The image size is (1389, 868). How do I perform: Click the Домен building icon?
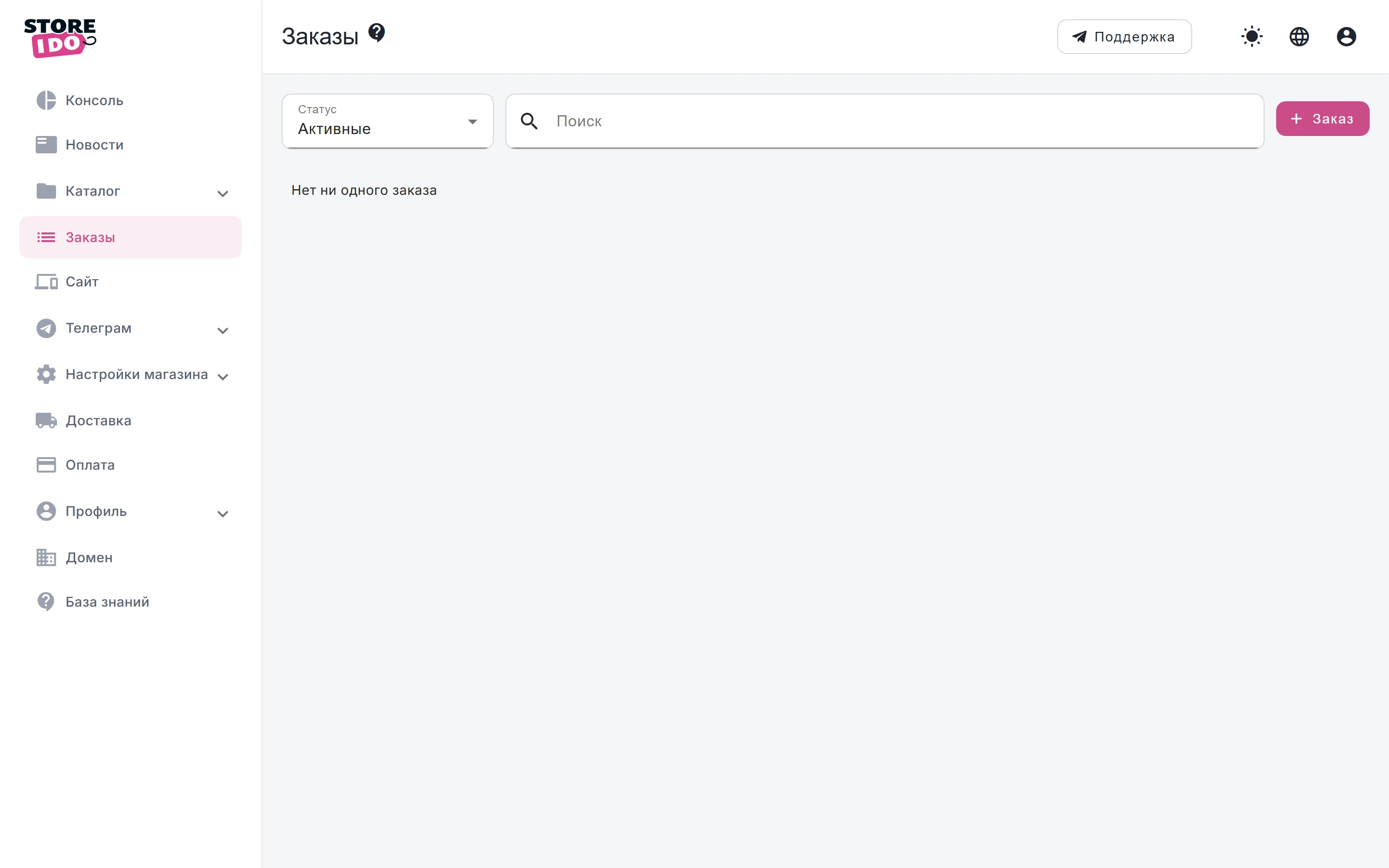46,557
